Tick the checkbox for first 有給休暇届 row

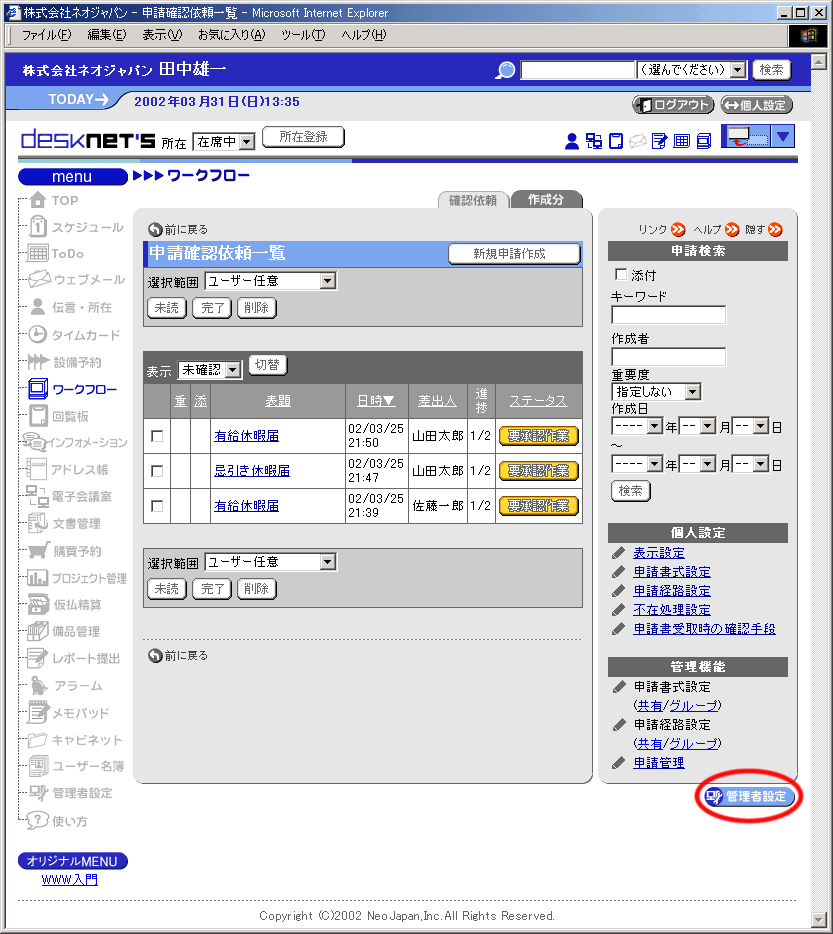coord(157,436)
